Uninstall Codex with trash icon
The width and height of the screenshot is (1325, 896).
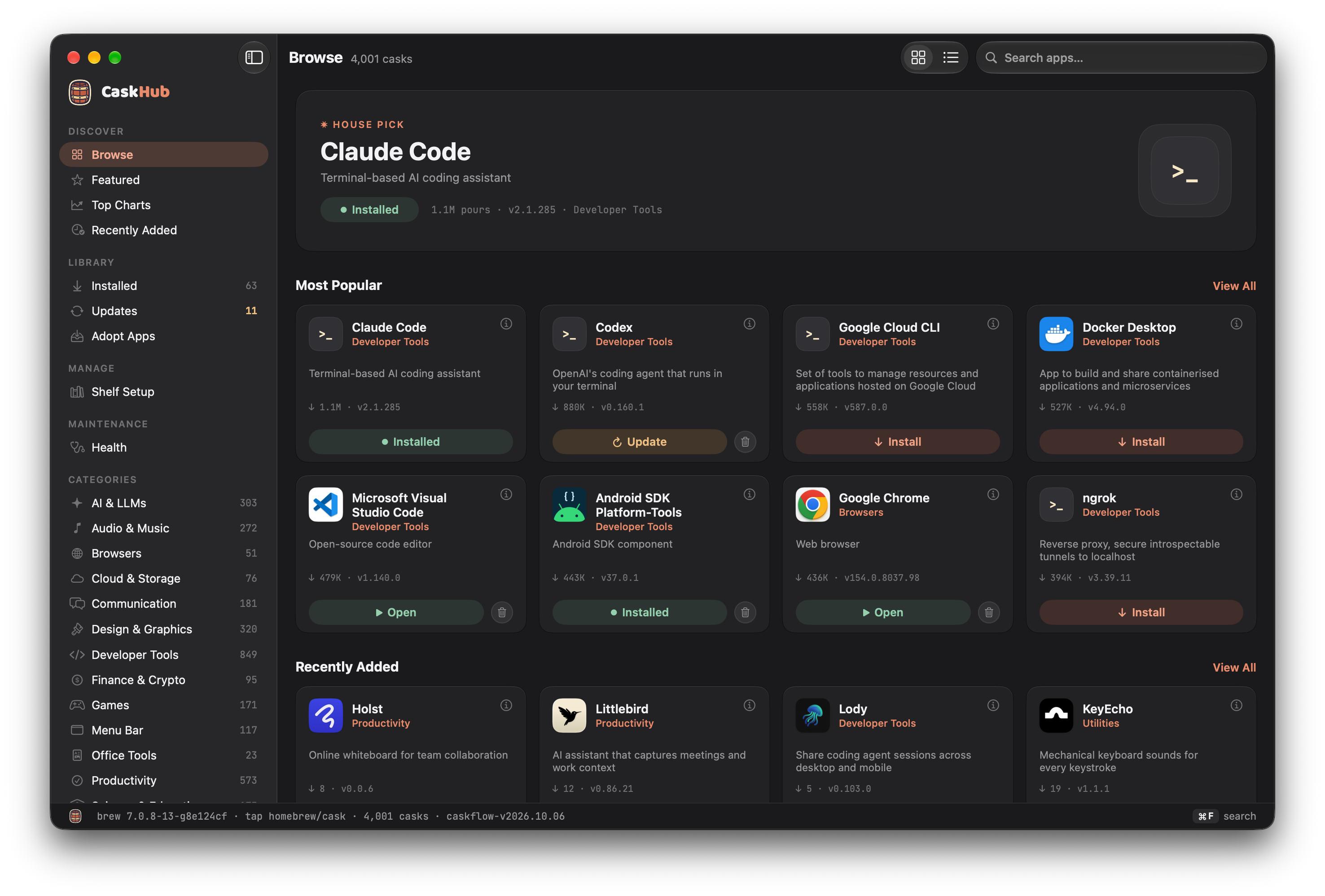(745, 441)
